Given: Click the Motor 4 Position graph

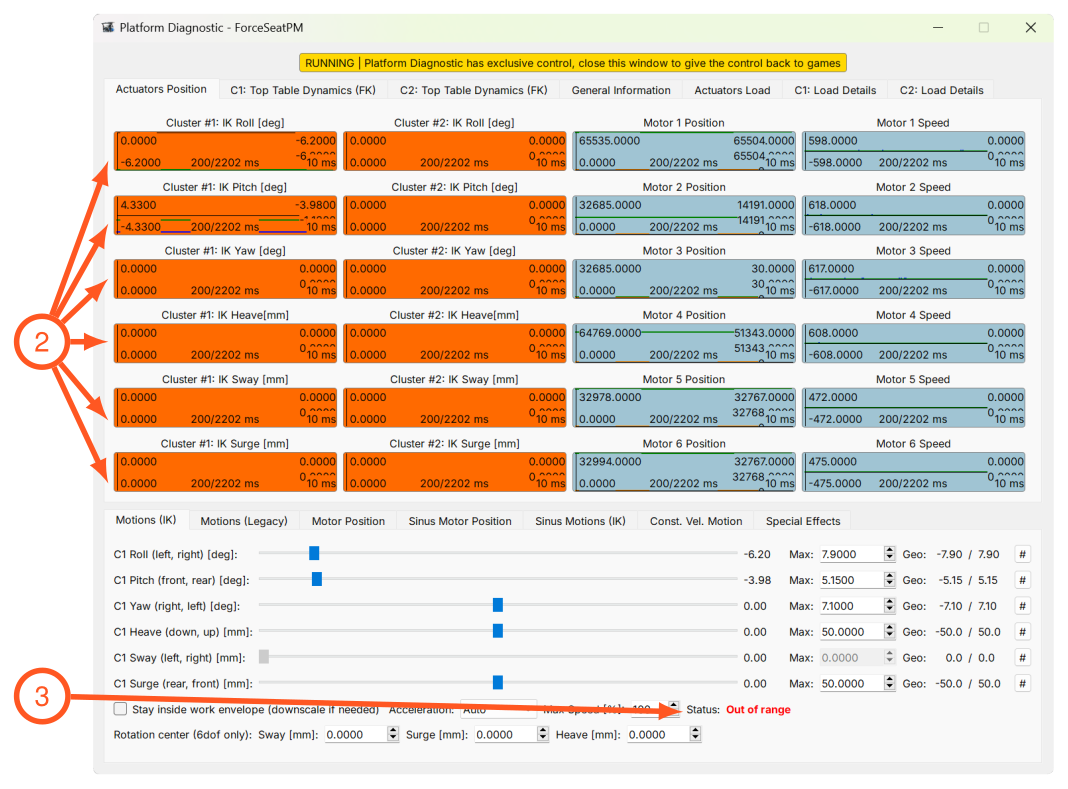Looking at the screenshot, I should [684, 343].
